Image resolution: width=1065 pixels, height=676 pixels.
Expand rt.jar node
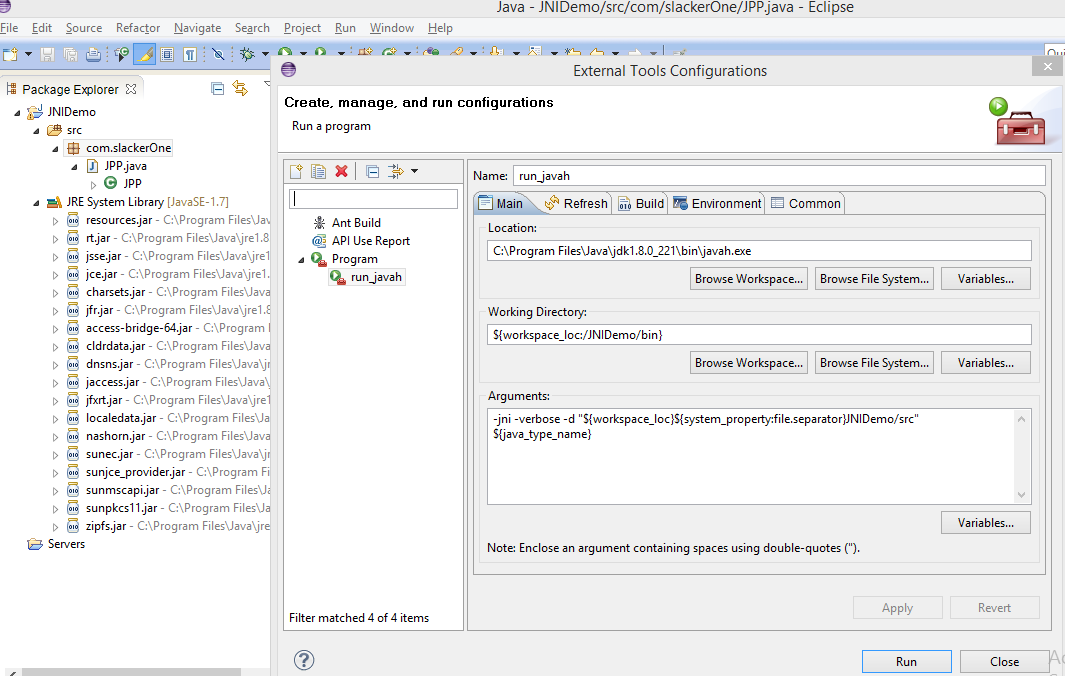56,239
